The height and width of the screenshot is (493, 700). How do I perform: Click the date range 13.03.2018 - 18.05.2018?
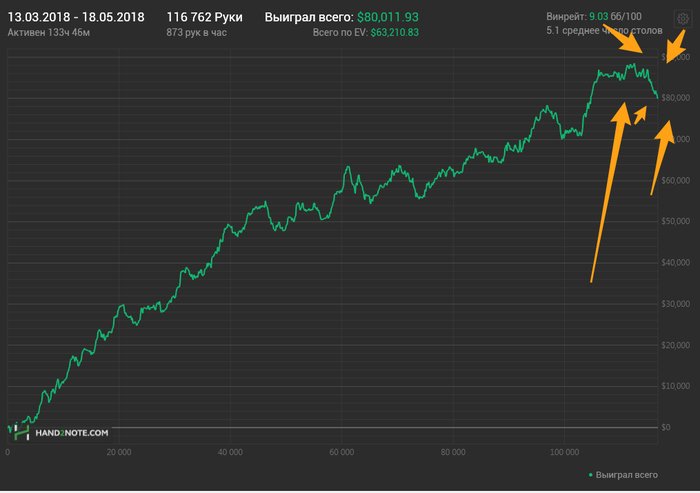[x=76, y=17]
